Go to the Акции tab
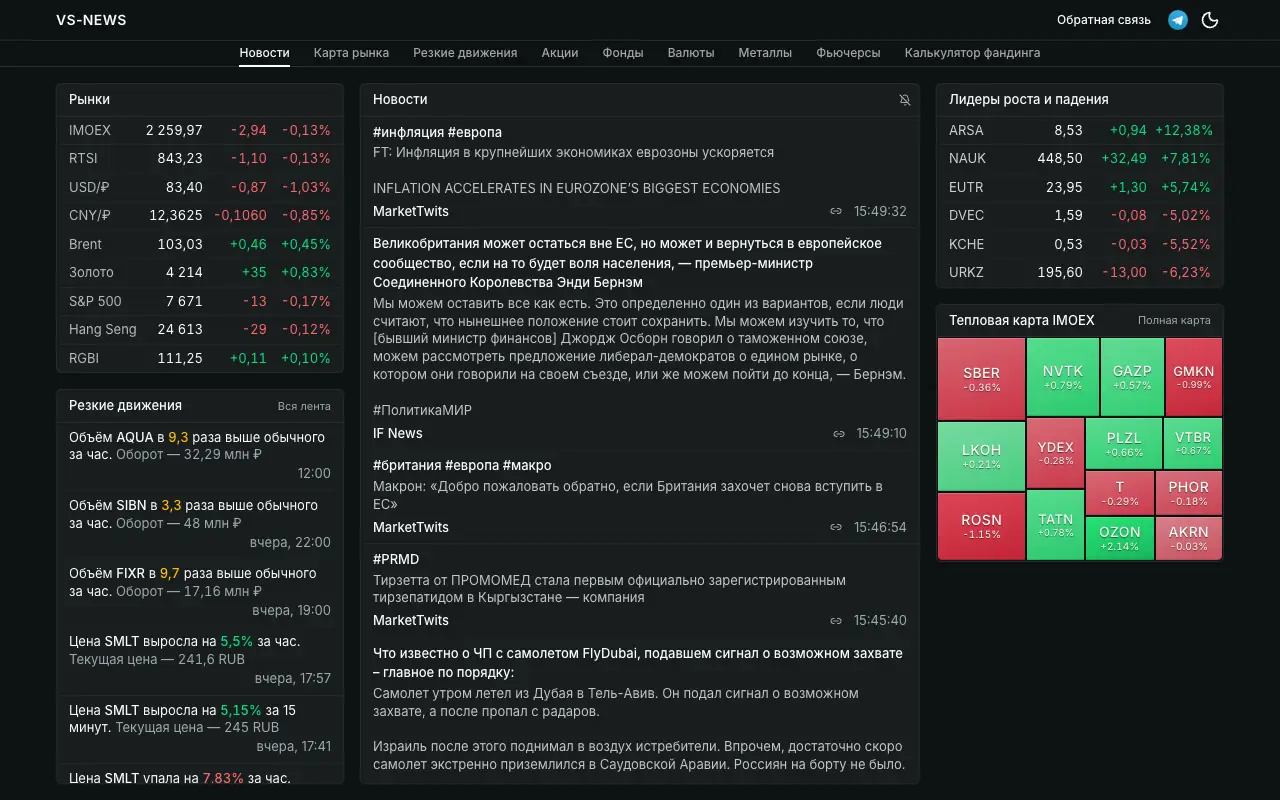Image resolution: width=1280 pixels, height=800 pixels. (x=560, y=53)
